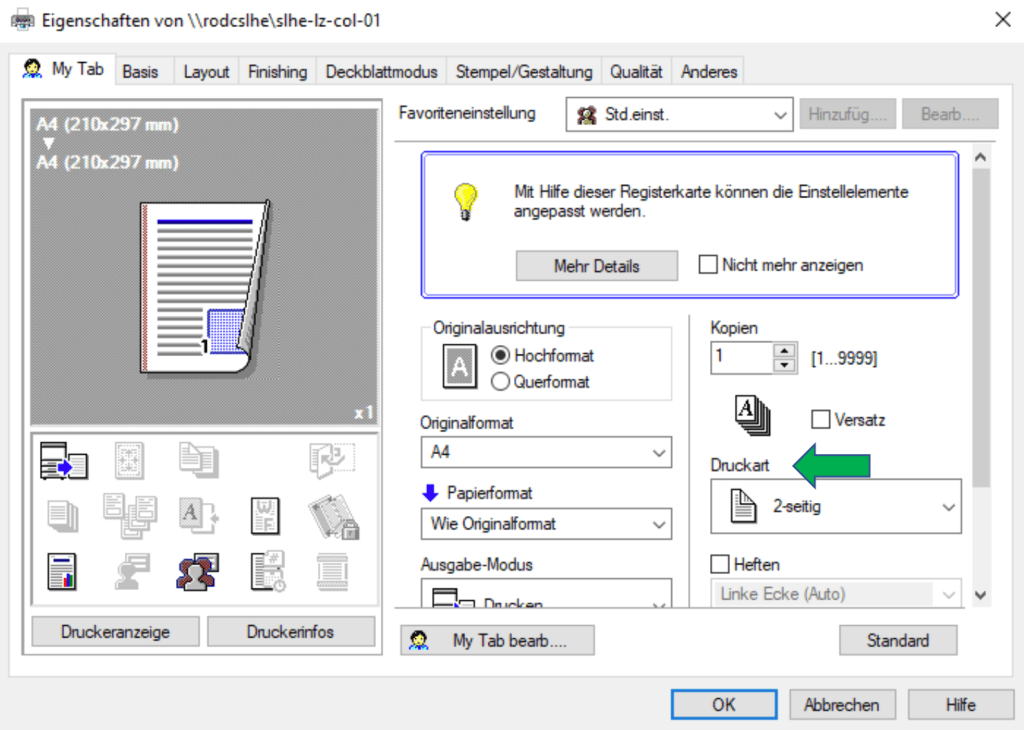This screenshot has width=1024, height=730.
Task: Click the yellow lightbulb hint icon
Action: click(x=466, y=201)
